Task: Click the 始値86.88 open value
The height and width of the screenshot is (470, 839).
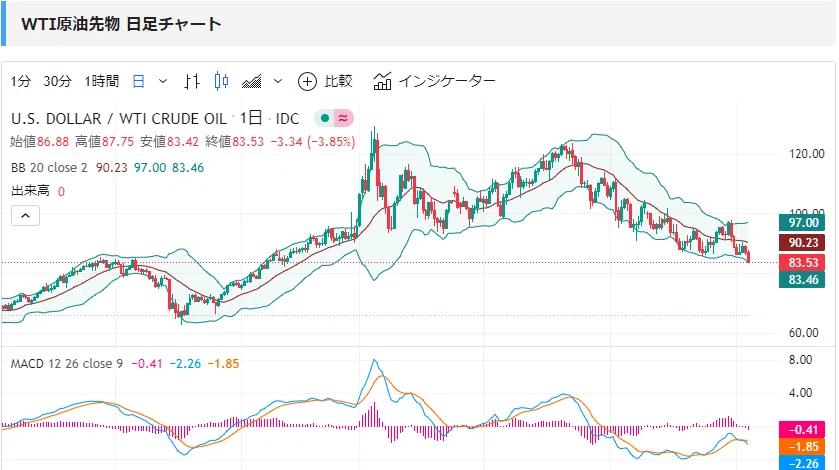Action: [40, 142]
